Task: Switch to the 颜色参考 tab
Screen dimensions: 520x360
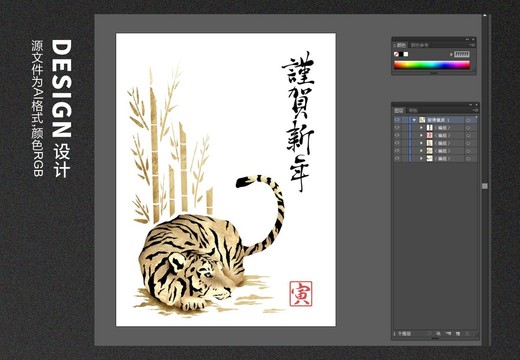Action: click(419, 45)
